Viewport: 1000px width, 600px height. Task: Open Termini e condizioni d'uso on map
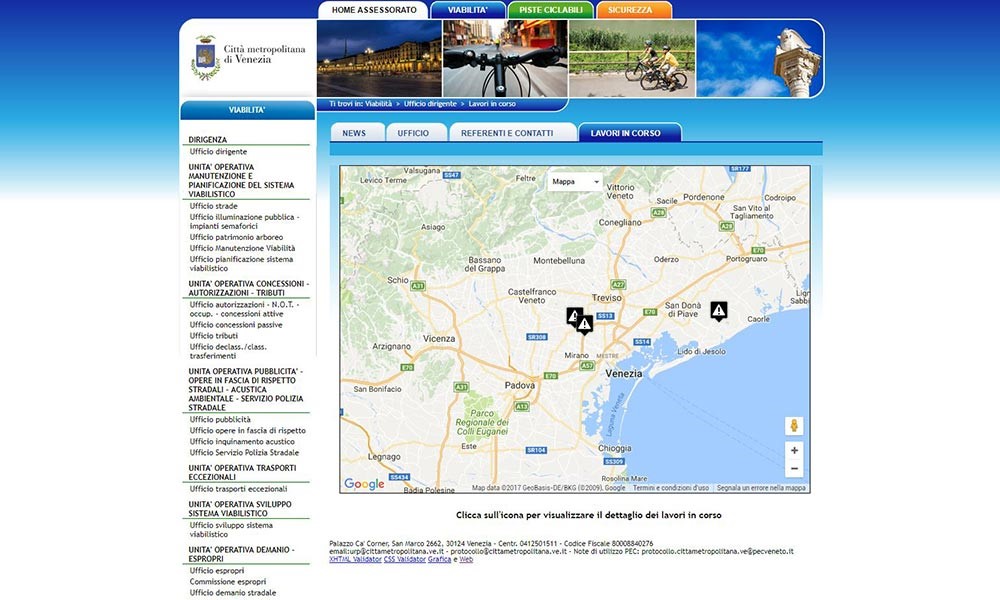(x=670, y=488)
